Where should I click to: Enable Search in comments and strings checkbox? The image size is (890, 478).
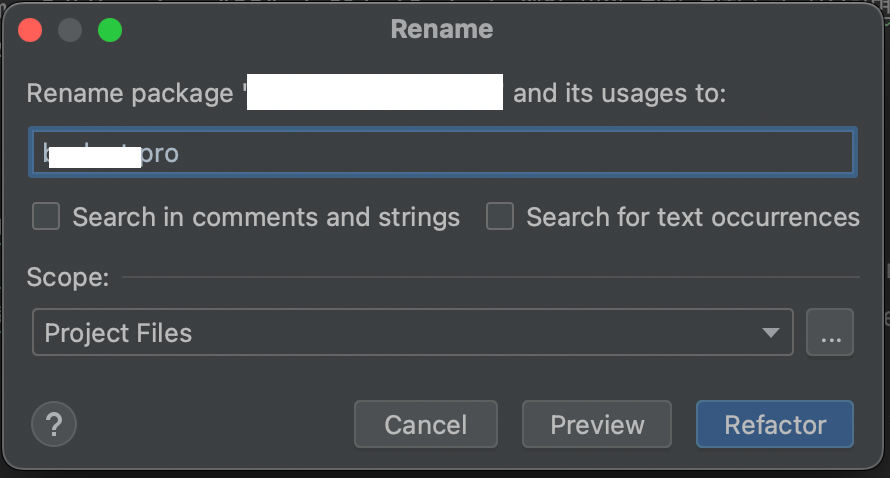(46, 217)
